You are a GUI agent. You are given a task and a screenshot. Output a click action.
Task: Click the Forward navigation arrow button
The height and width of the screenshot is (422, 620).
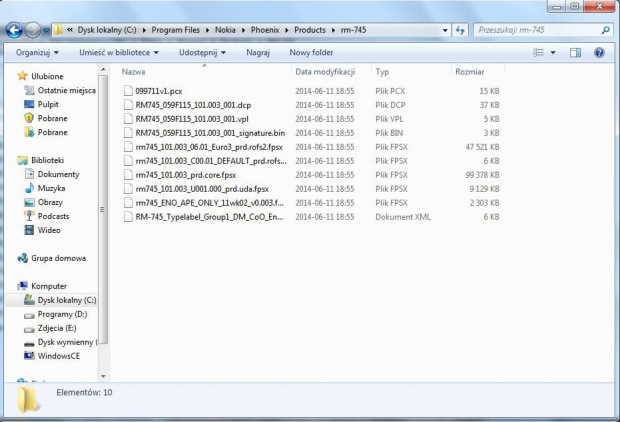click(x=33, y=30)
